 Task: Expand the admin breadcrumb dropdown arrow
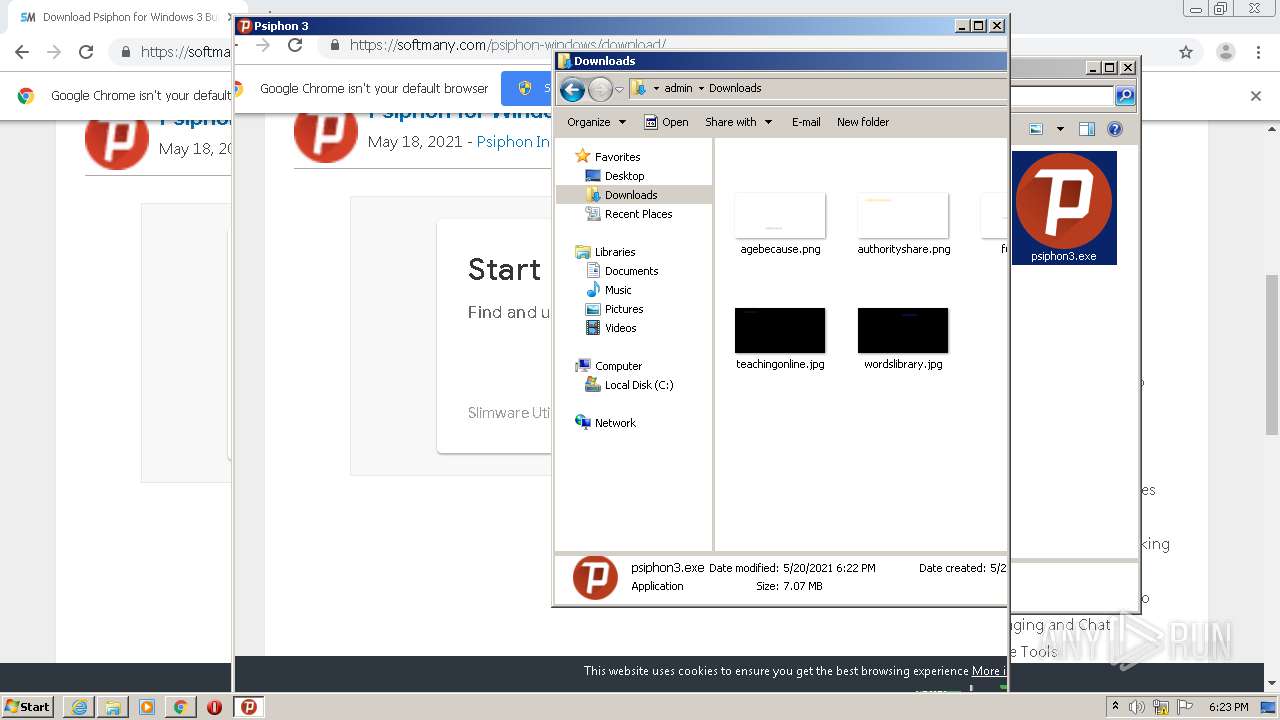point(701,88)
